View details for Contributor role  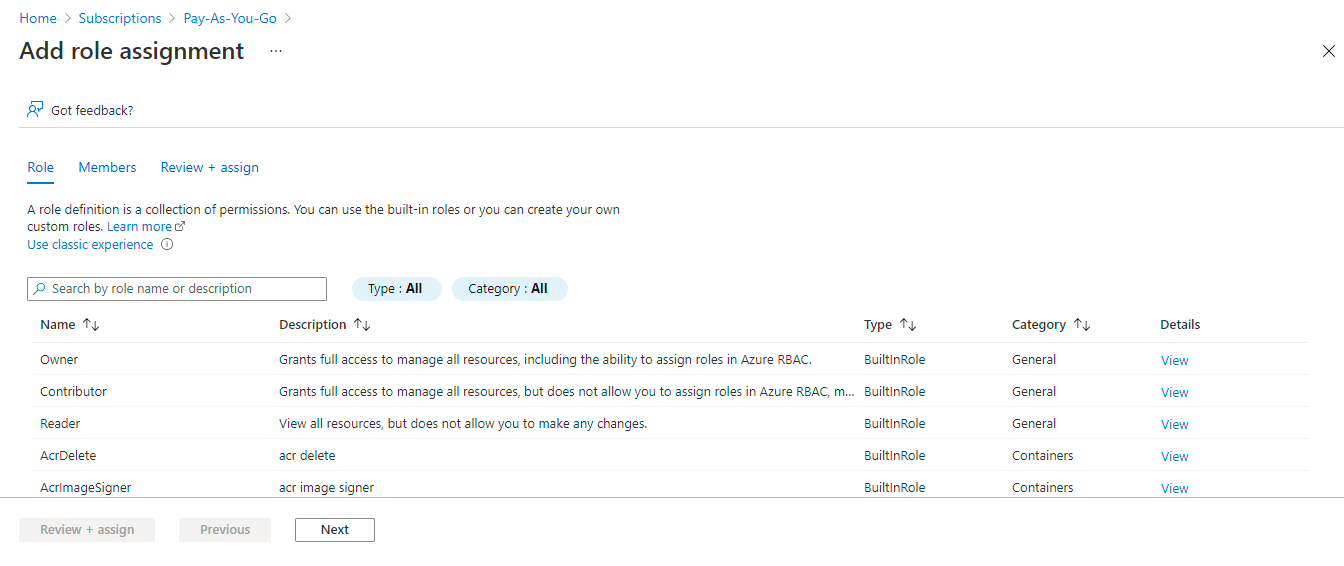1175,392
